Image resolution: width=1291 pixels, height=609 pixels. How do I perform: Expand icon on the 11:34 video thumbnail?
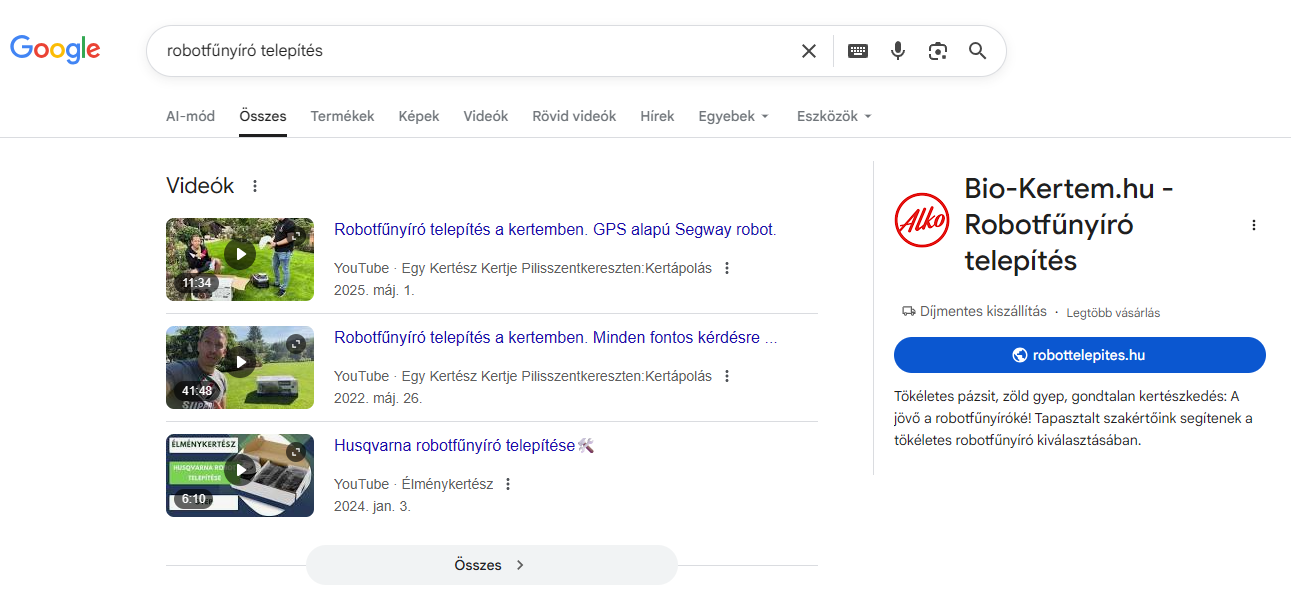296,236
